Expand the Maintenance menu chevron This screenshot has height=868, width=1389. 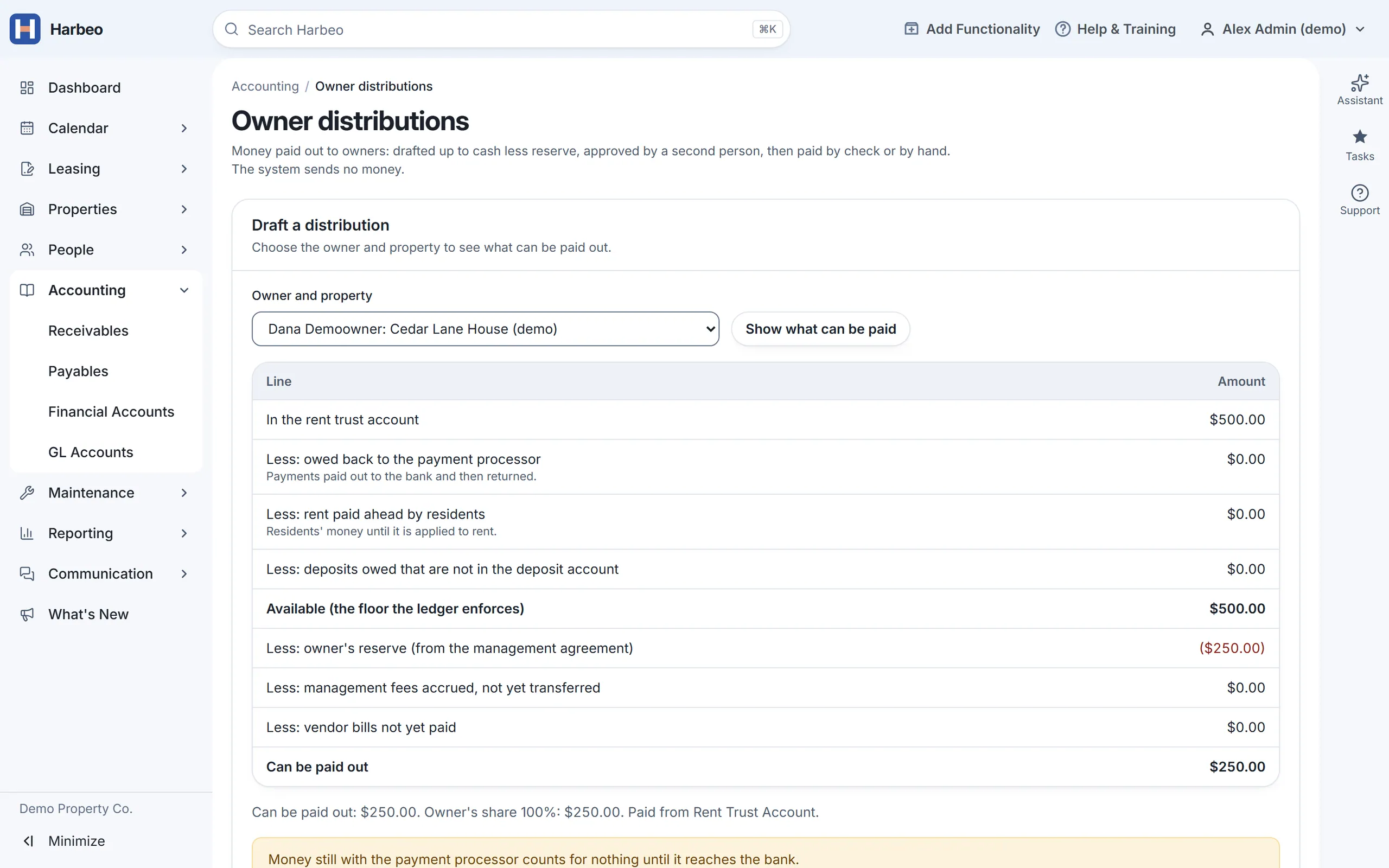click(x=184, y=493)
